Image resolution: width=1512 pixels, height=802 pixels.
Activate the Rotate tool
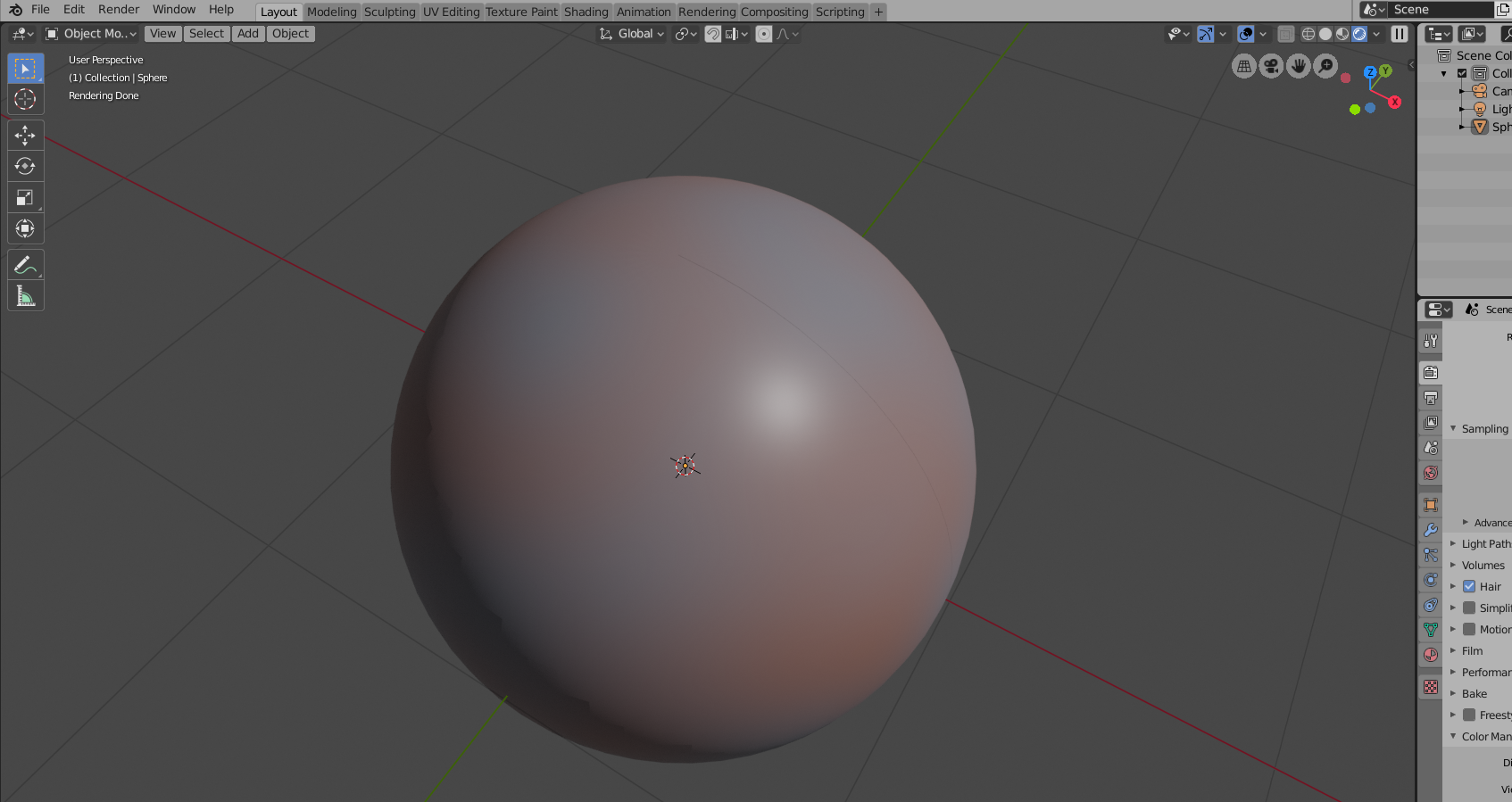(x=25, y=167)
